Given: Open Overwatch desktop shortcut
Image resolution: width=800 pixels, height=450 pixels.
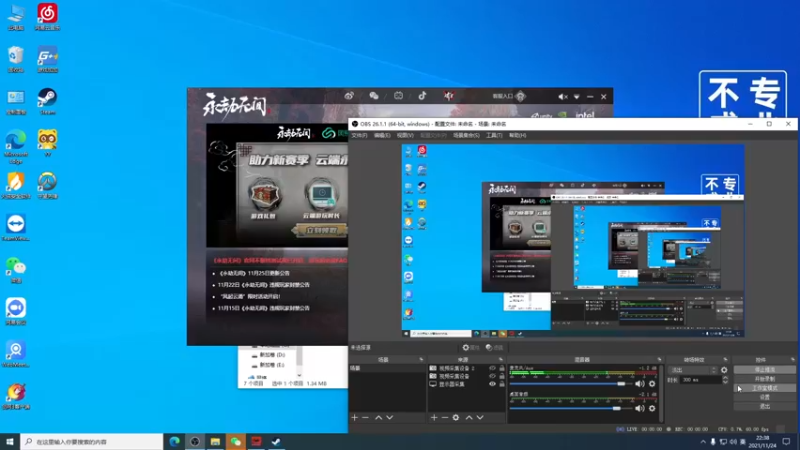Looking at the screenshot, I should point(47,186).
